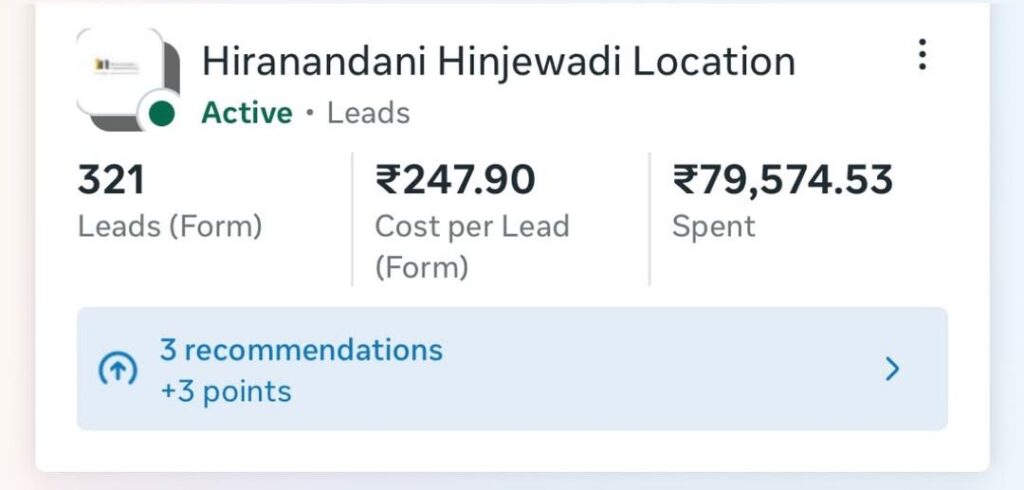Select the 321 leads count
Image resolution: width=1024 pixels, height=490 pixels.
[x=111, y=180]
